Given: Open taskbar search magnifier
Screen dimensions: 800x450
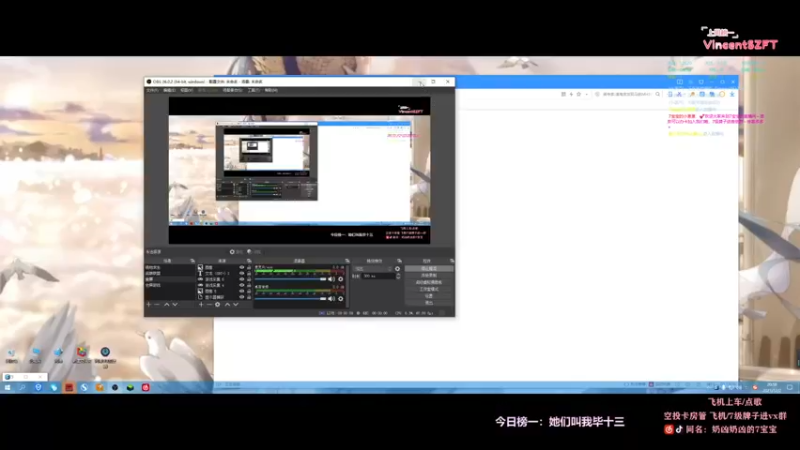Looking at the screenshot, I should (22, 388).
